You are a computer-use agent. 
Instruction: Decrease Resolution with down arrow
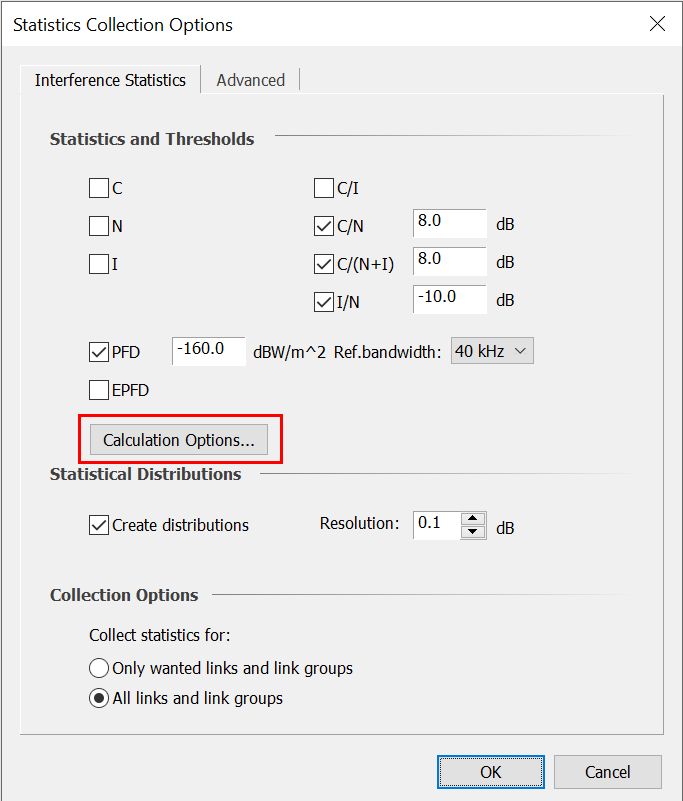click(x=473, y=532)
